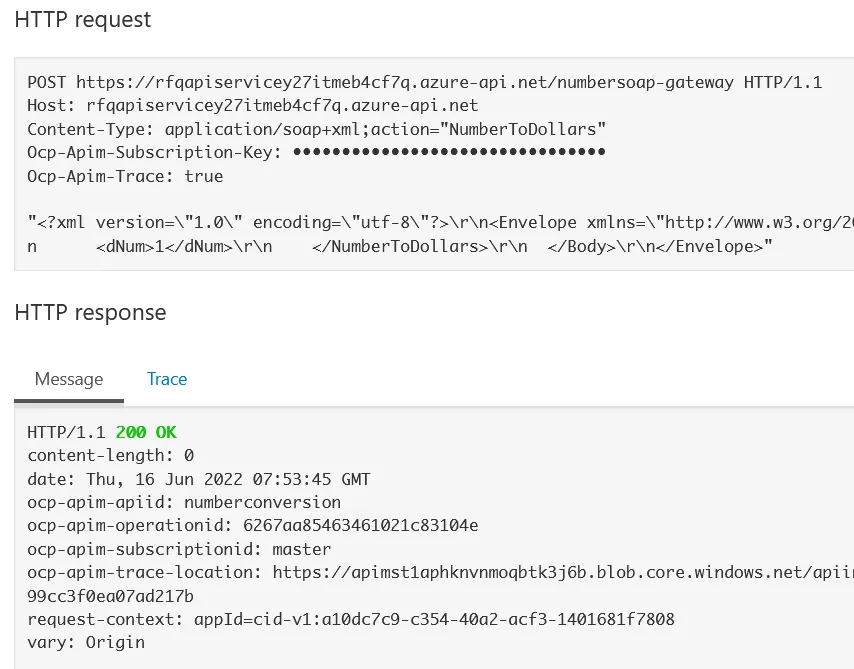
Task: Click the HTTP request heading
Action: (83, 19)
